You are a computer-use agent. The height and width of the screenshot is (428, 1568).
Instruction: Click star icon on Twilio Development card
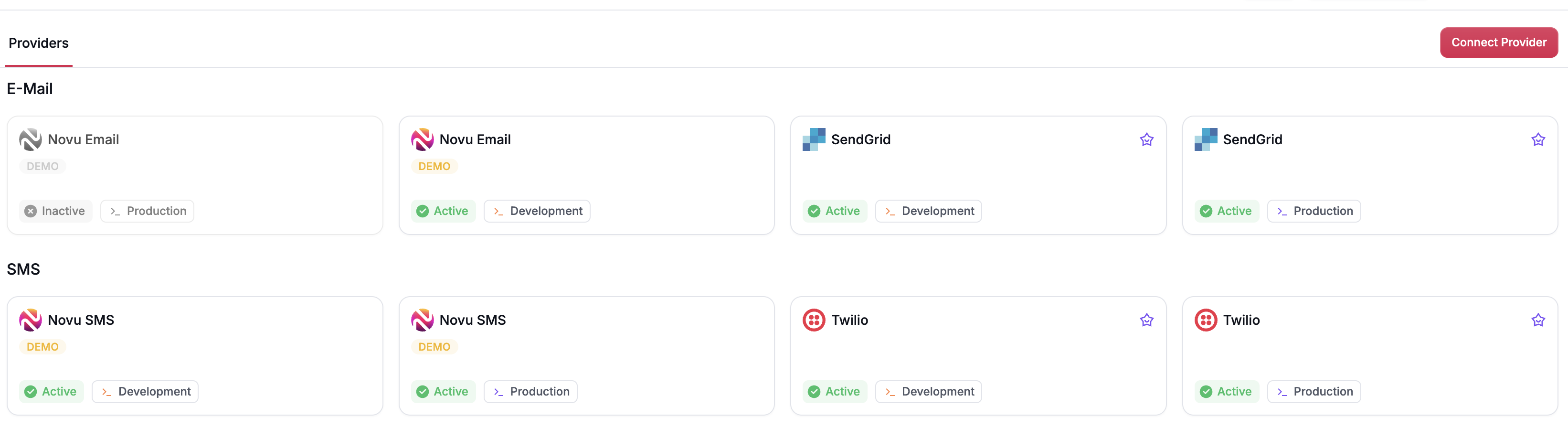point(1146,320)
